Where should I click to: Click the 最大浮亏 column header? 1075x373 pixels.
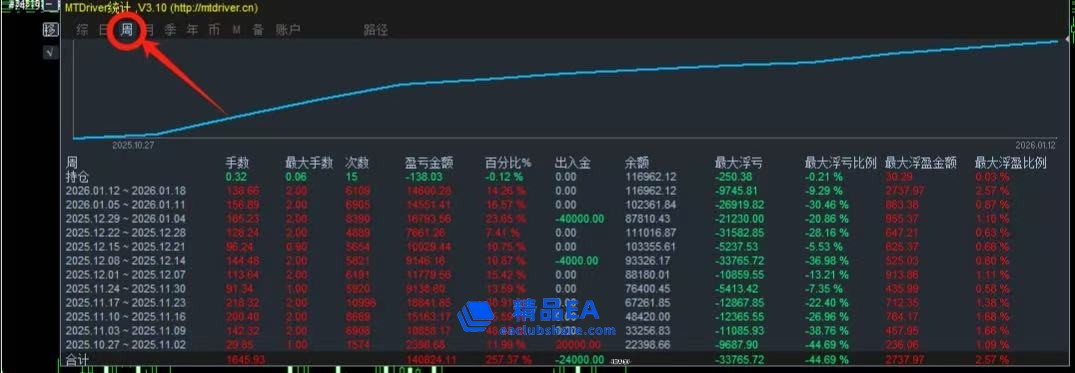[738, 163]
